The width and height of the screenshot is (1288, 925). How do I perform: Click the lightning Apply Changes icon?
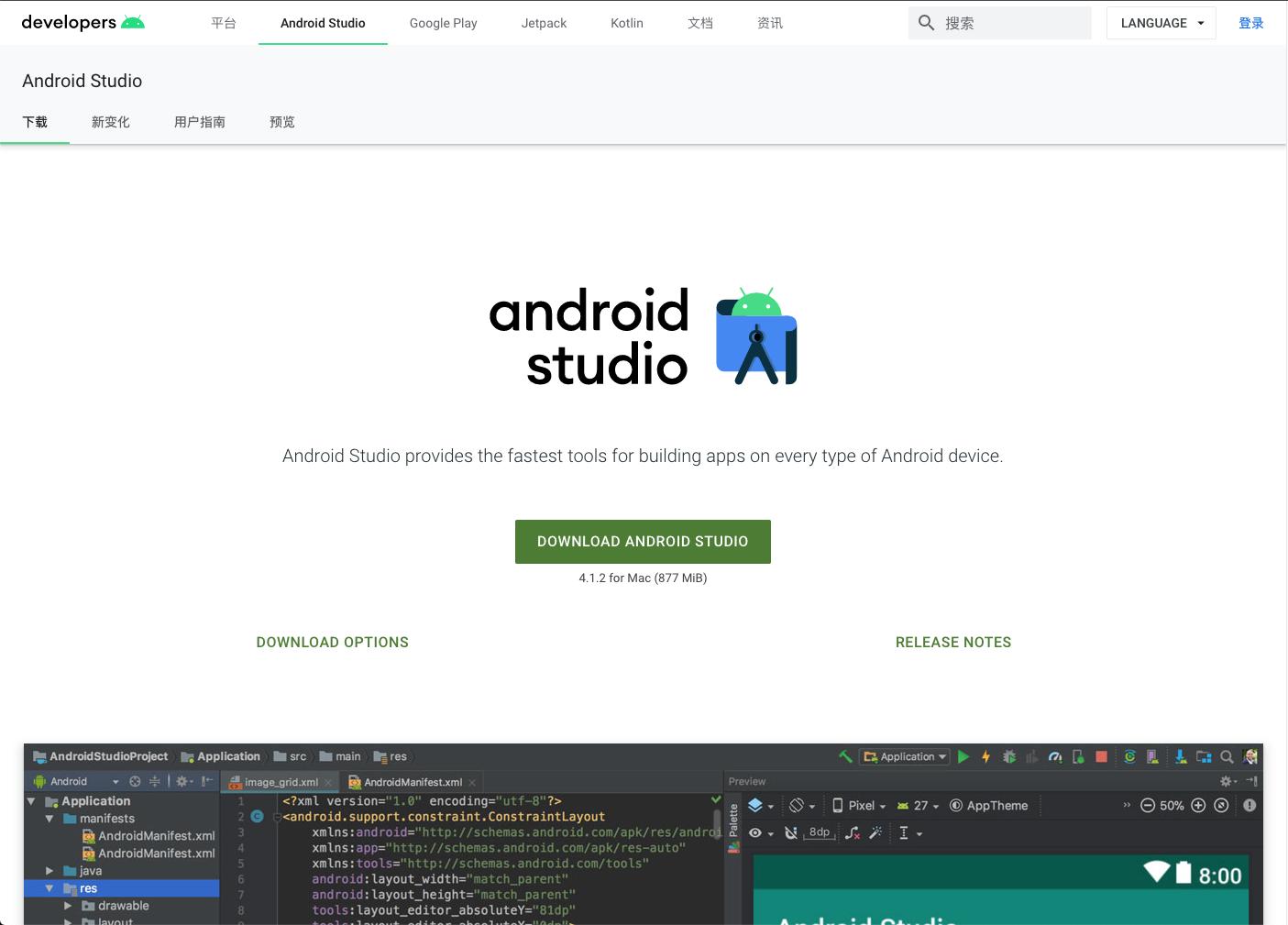(986, 756)
